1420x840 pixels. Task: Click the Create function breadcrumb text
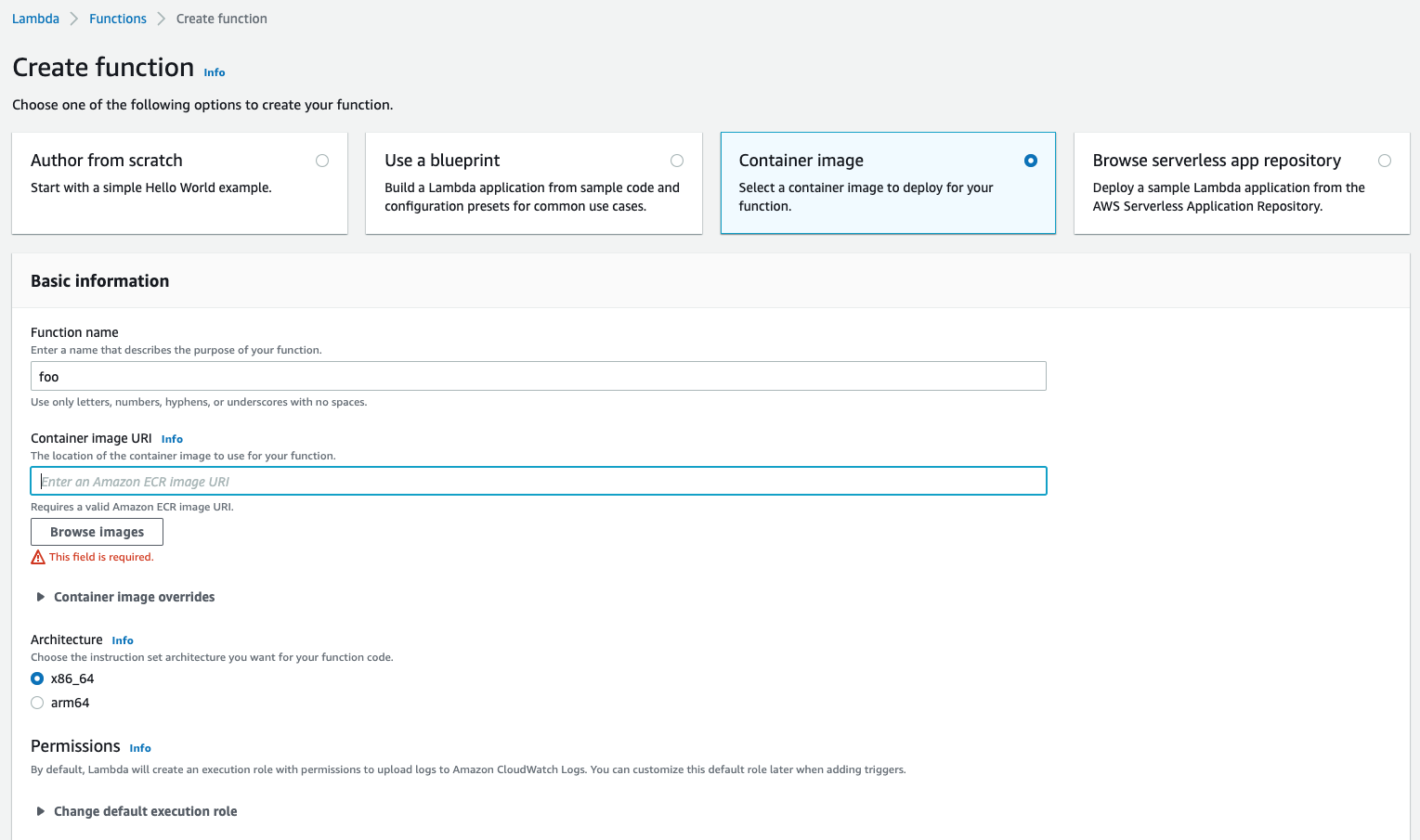point(222,19)
